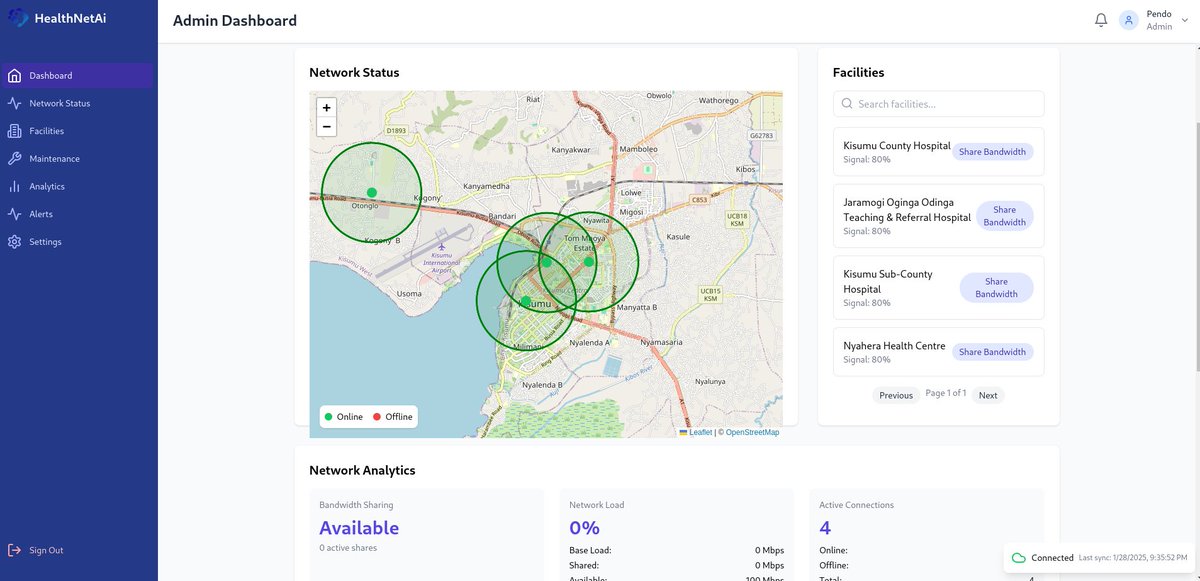Share Bandwidth for Kisumu Sub-County Hospital

coord(996,288)
